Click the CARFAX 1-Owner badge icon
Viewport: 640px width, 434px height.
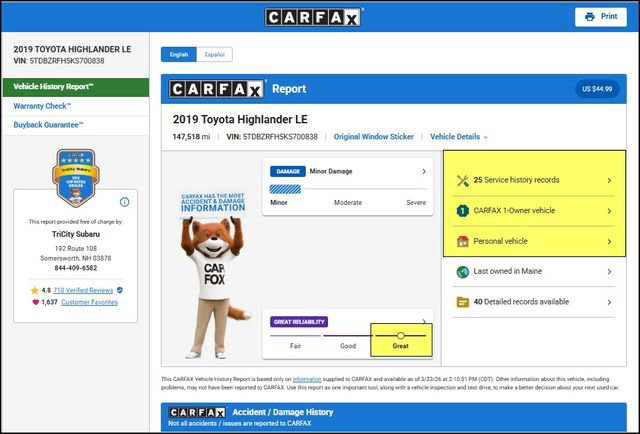point(462,211)
